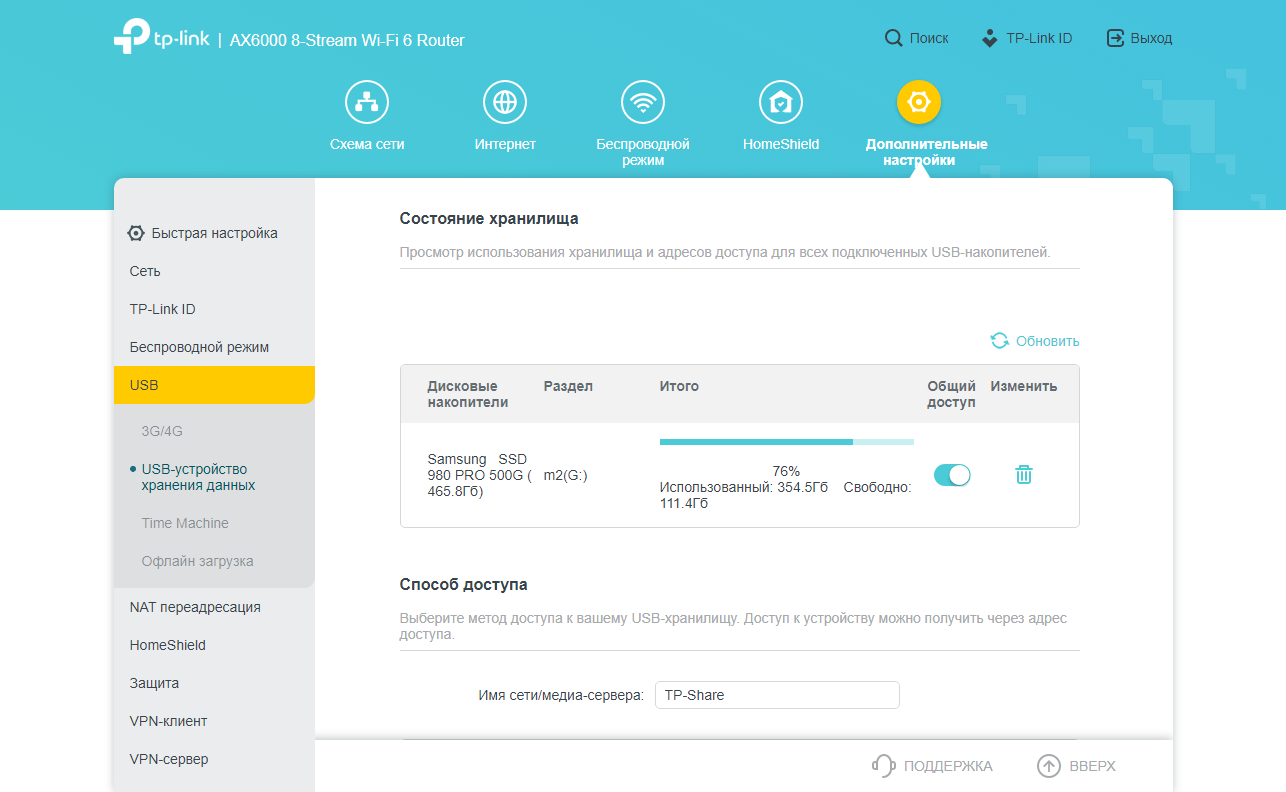Click the Быстрая настройка gear icon
Image resolution: width=1286 pixels, height=792 pixels.
point(136,233)
